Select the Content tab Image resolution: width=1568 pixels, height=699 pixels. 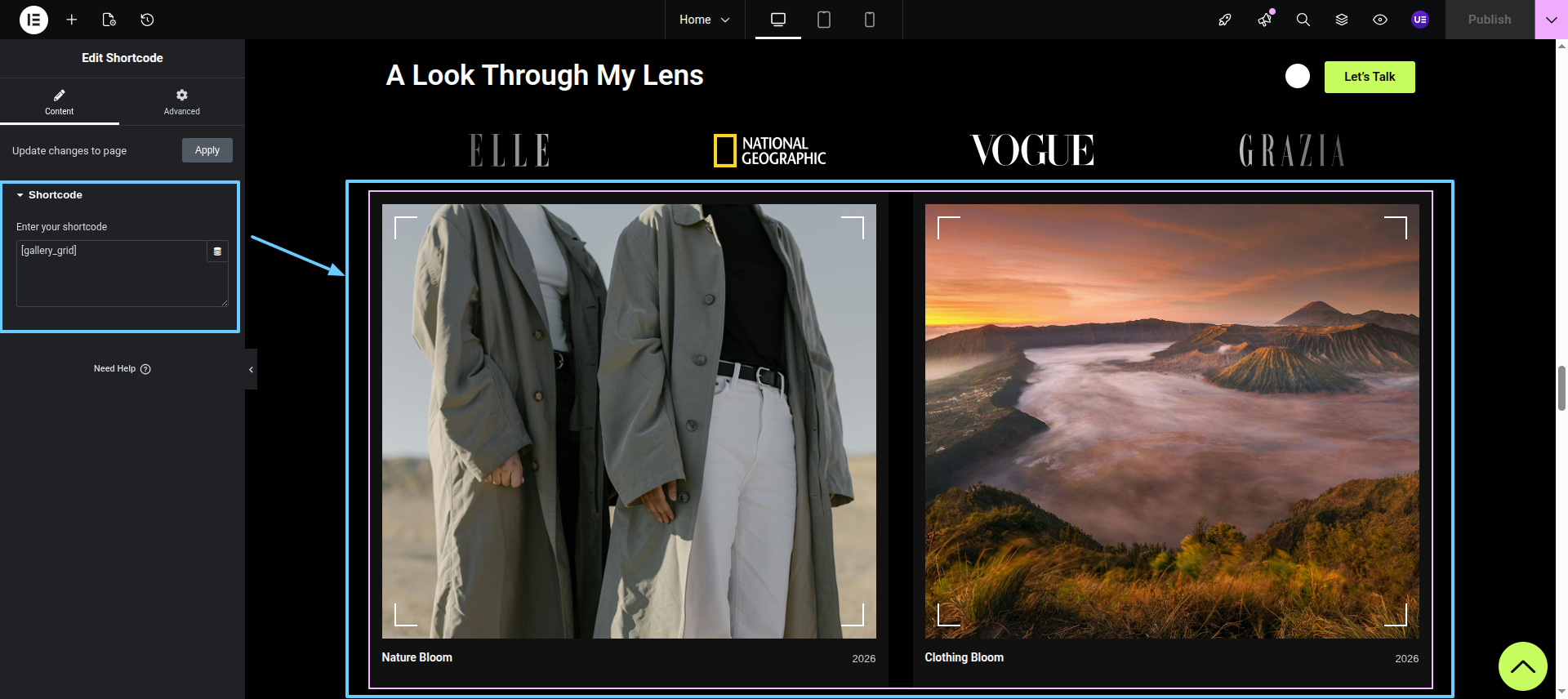click(x=59, y=101)
